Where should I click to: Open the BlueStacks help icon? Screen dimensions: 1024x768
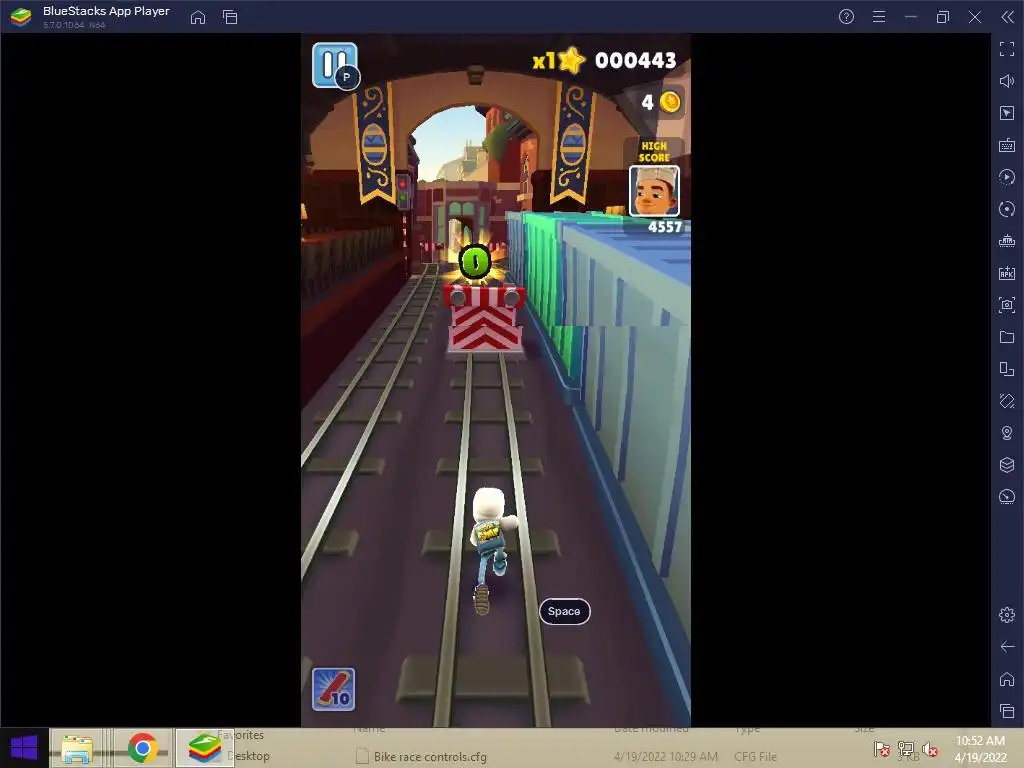click(x=846, y=17)
